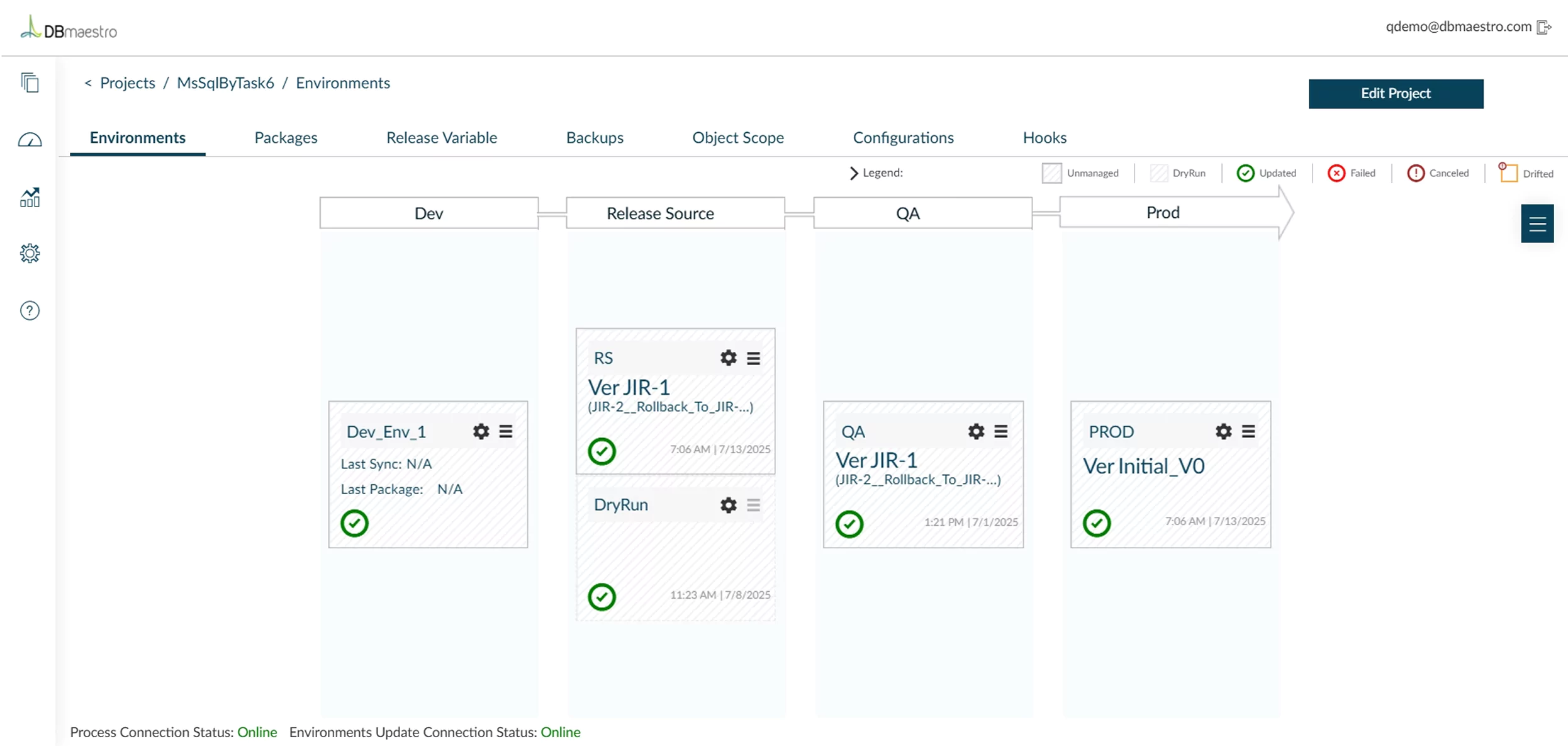This screenshot has width=1568, height=746.
Task: Open hamburger menu on Dev_Env_1 card
Action: click(x=505, y=431)
